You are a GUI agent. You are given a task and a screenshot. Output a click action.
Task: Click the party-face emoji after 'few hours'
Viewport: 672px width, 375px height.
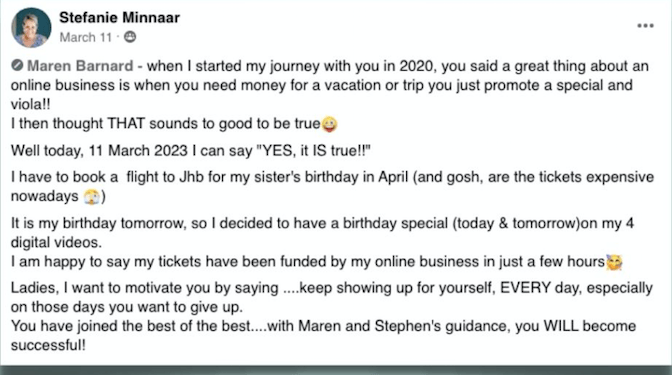tap(614, 262)
